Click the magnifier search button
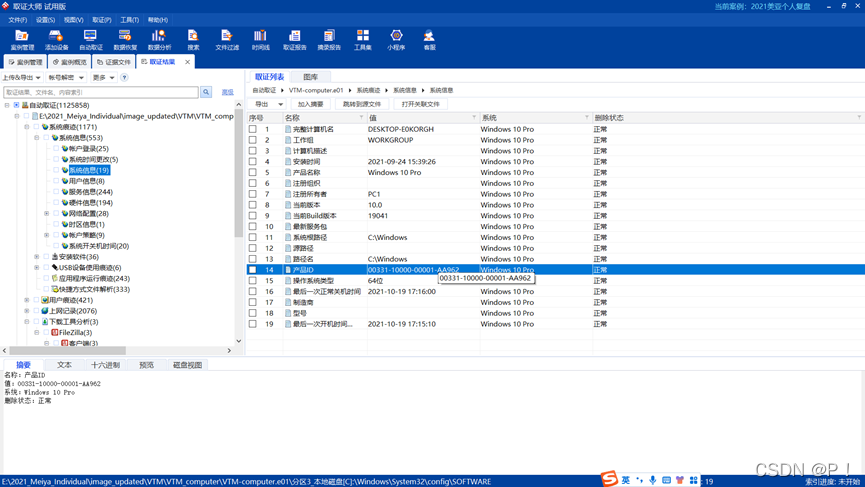 206,92
